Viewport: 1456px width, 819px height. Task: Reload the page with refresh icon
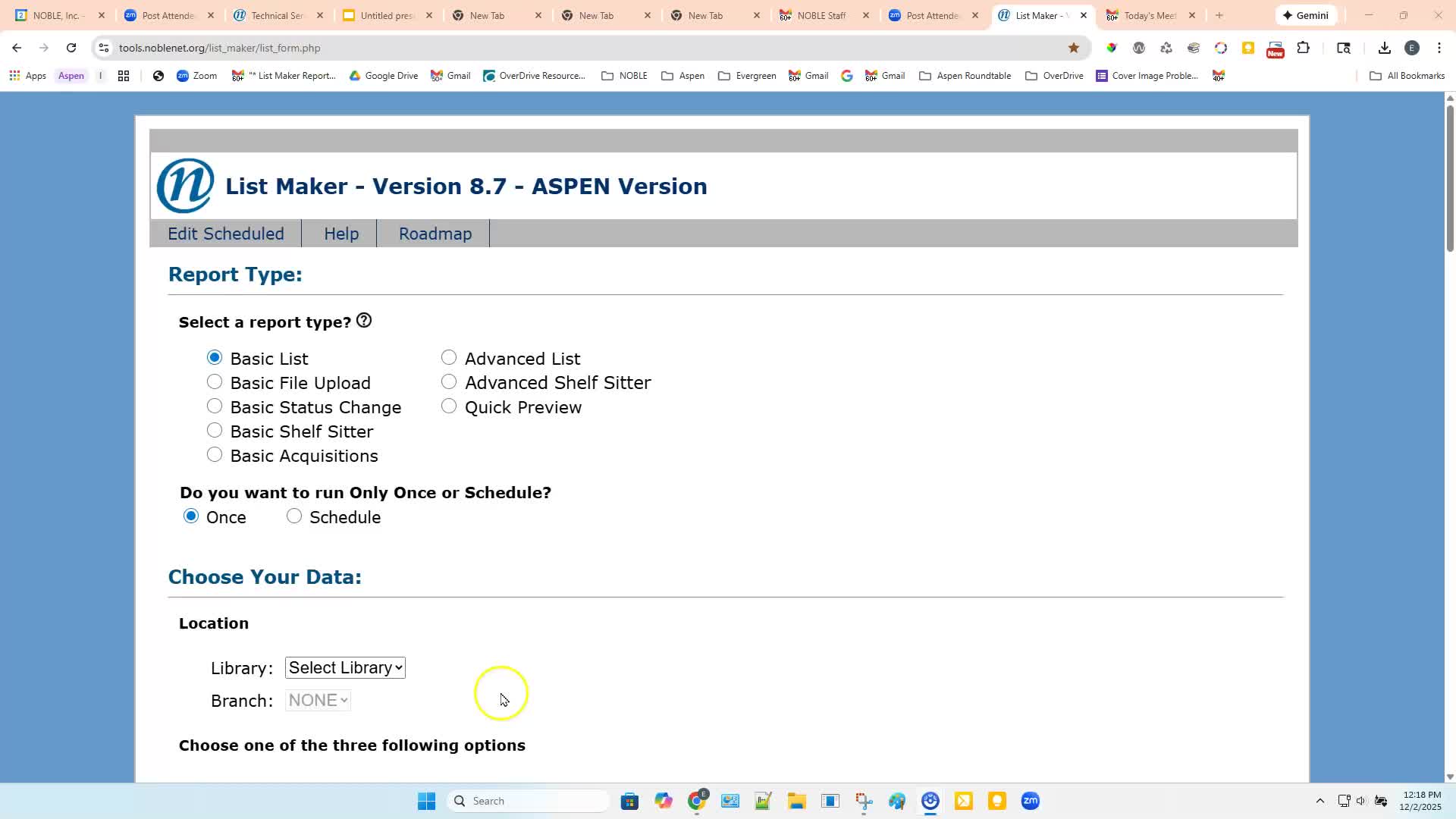click(71, 48)
